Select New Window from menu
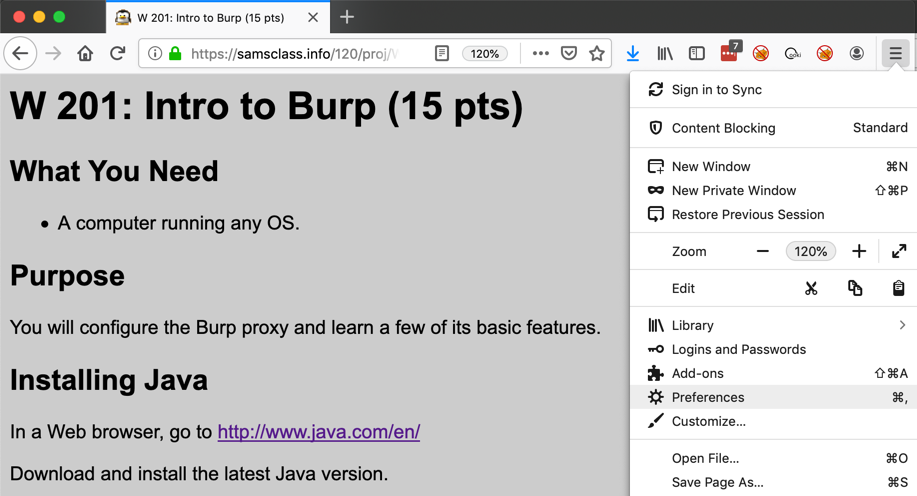Image resolution: width=917 pixels, height=496 pixels. click(773, 167)
